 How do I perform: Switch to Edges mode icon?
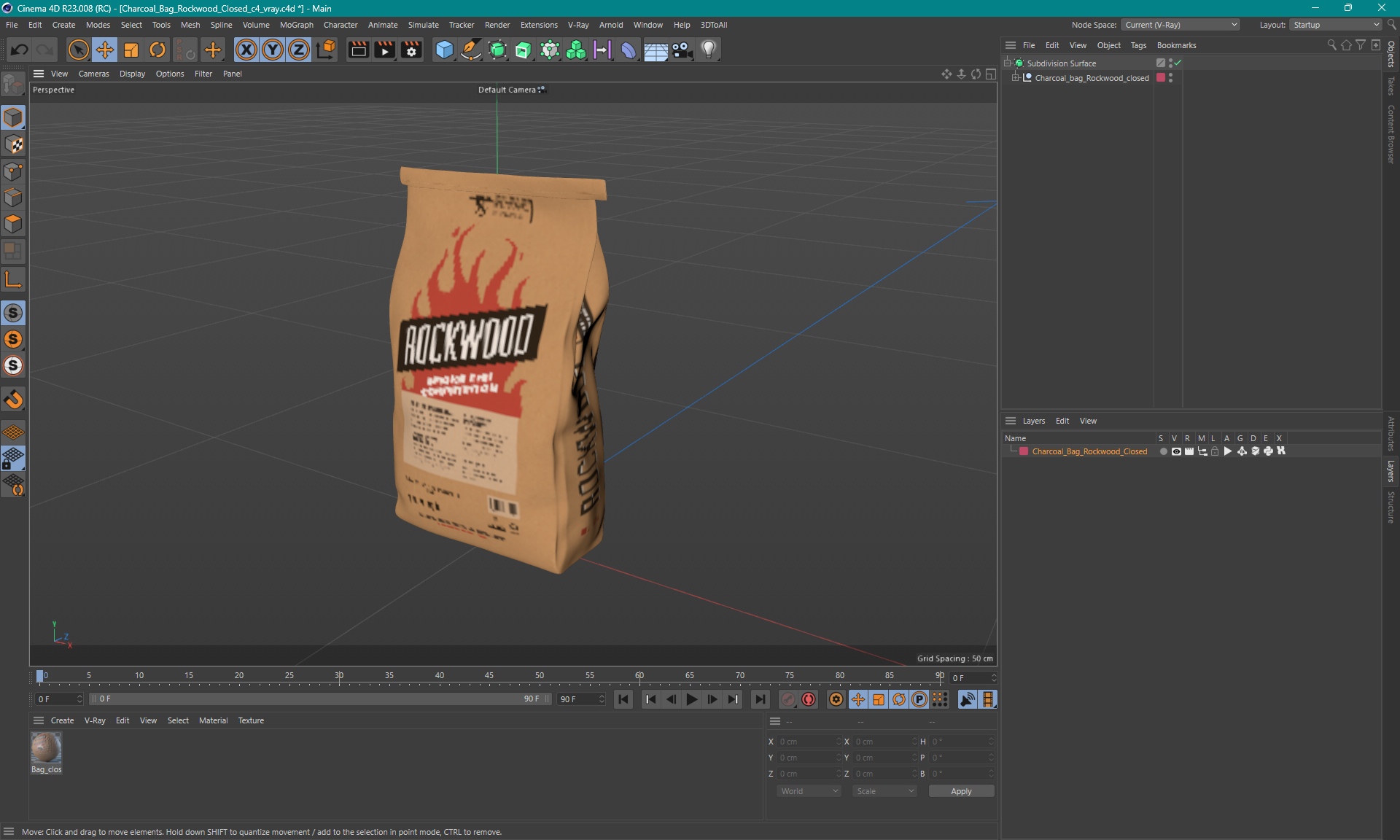point(13,198)
